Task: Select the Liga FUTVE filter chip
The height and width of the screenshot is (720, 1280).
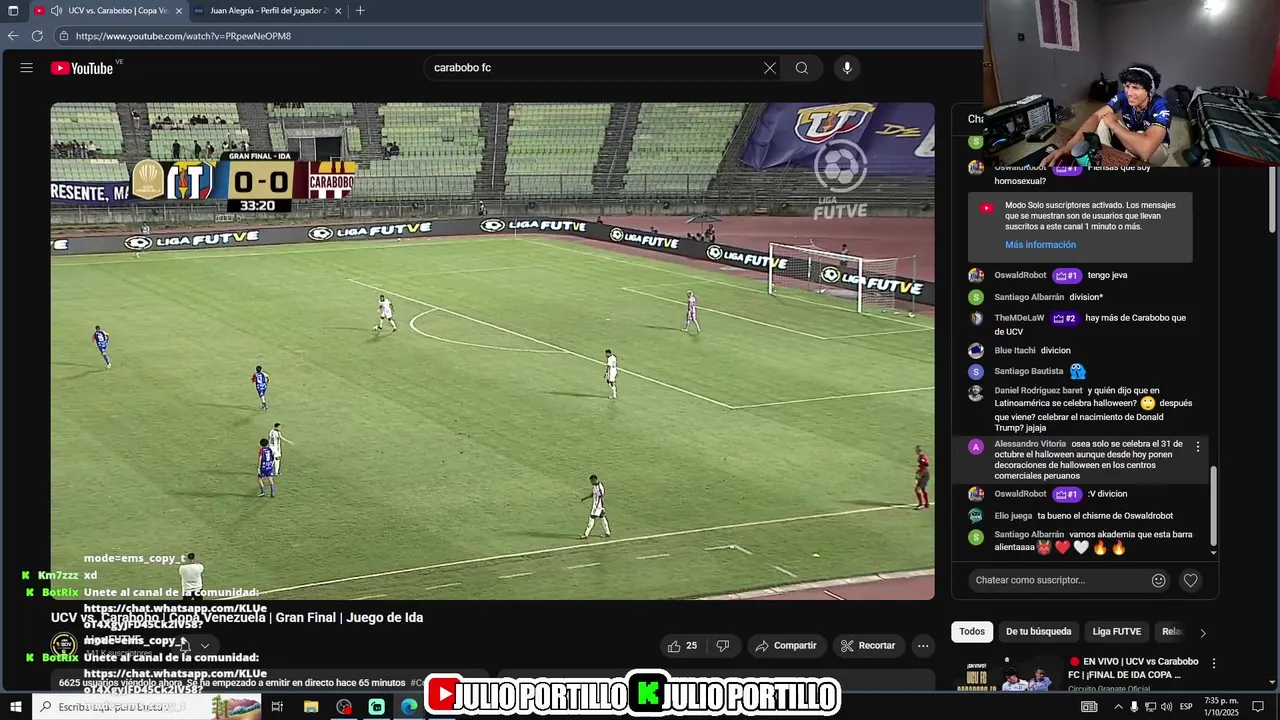Action: click(1116, 632)
